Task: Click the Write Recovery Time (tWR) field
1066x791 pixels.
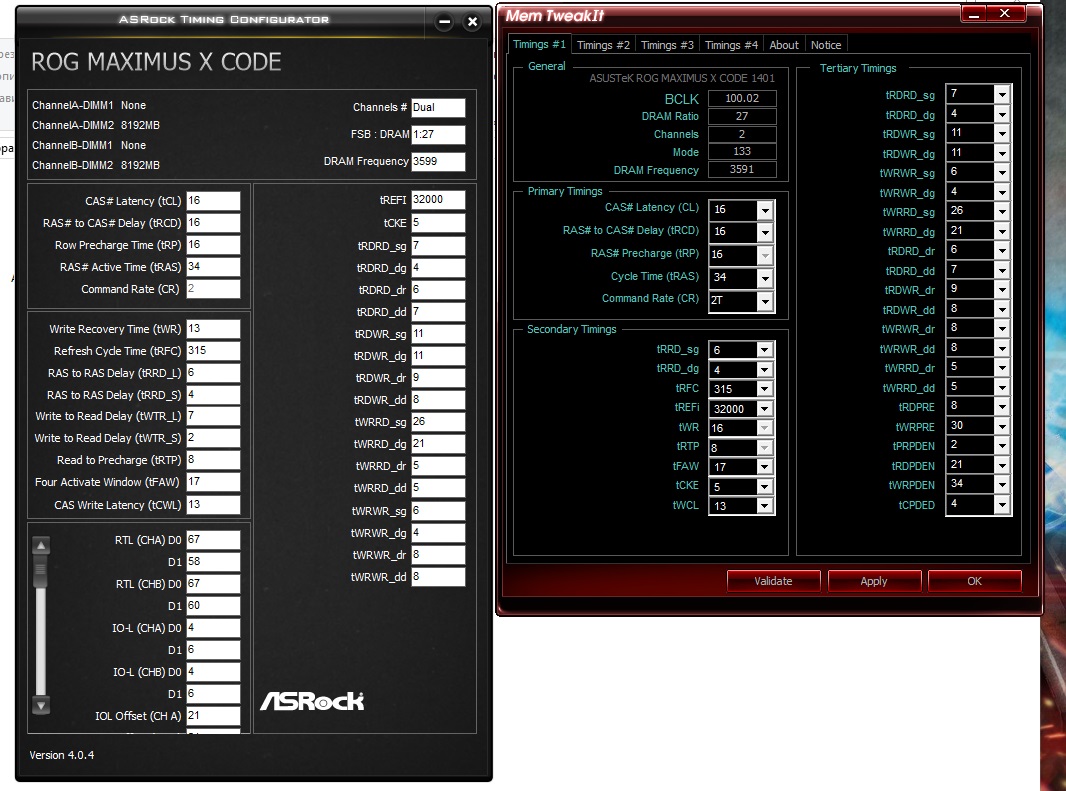Action: tap(213, 329)
